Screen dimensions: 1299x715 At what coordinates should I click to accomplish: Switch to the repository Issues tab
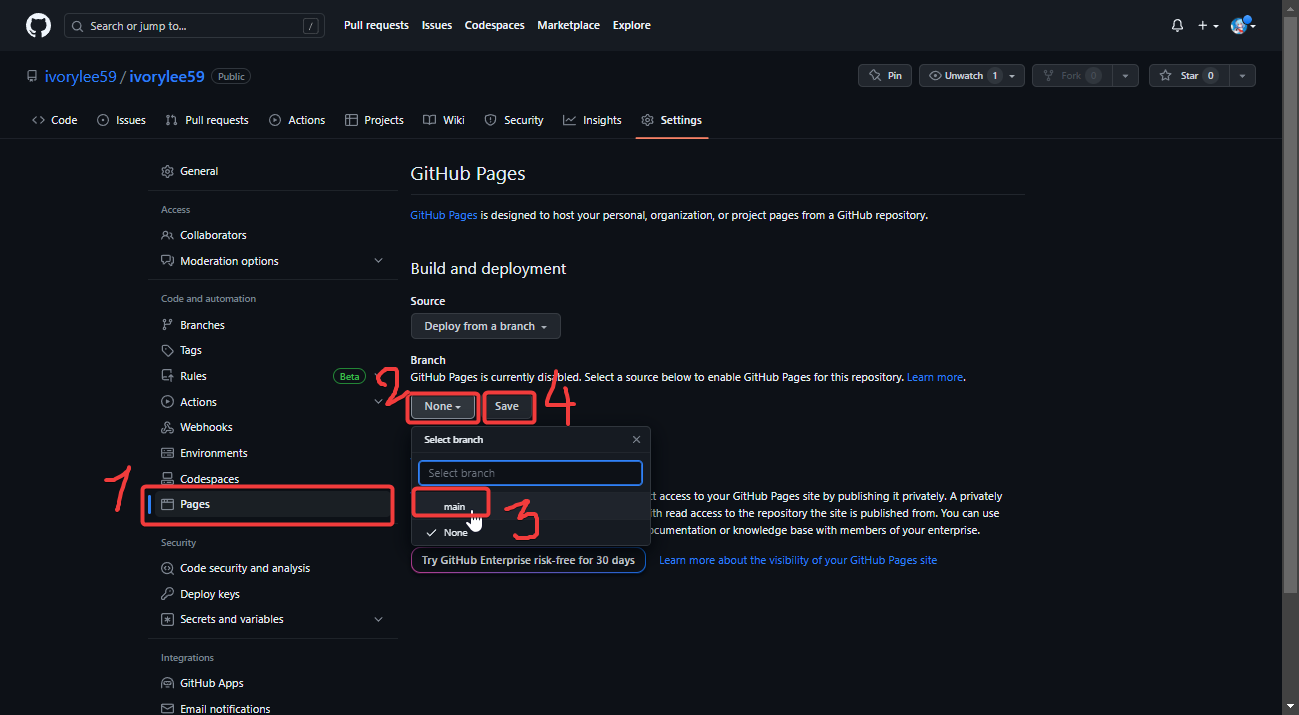coord(121,120)
